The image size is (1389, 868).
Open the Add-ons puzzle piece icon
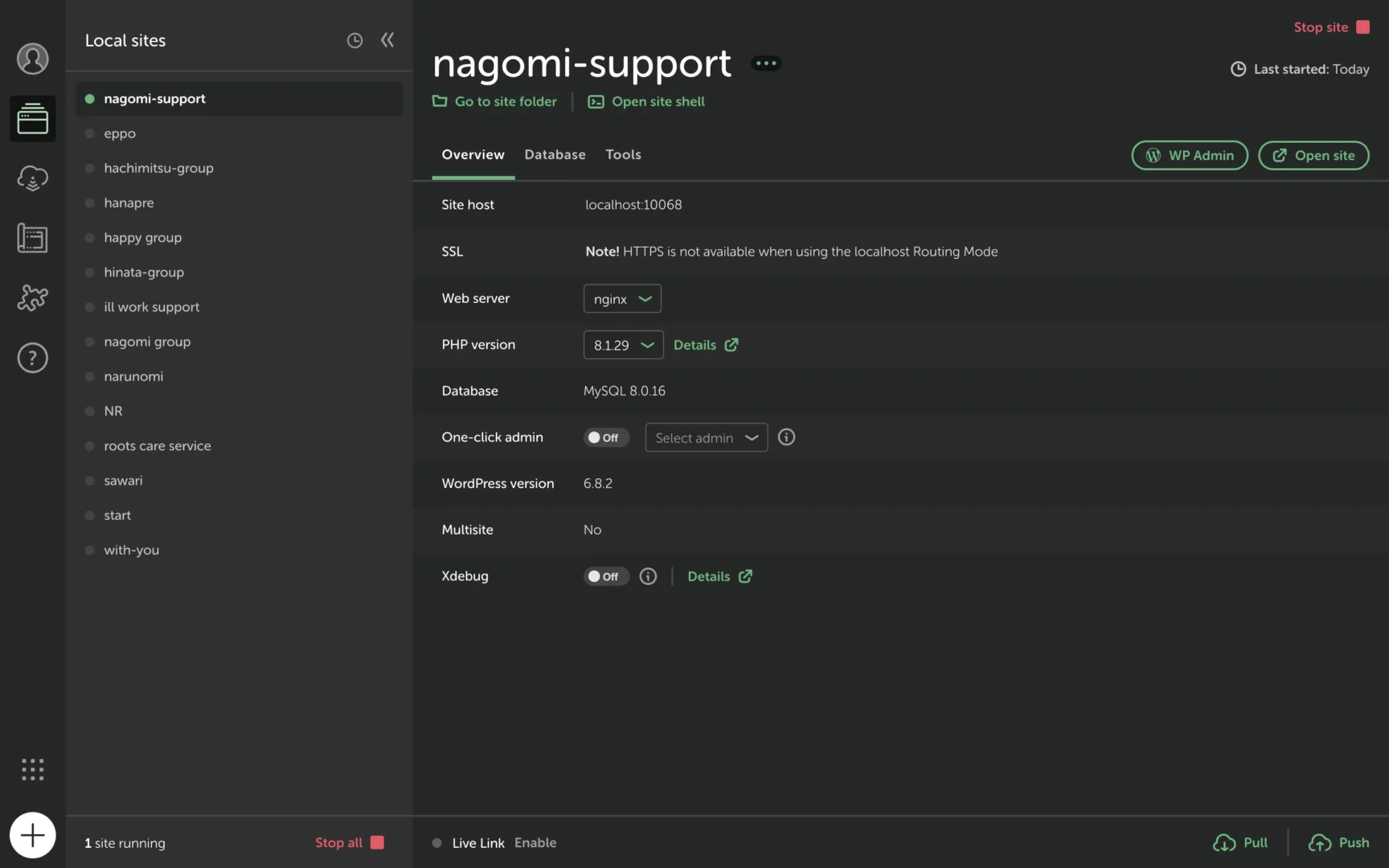32,298
